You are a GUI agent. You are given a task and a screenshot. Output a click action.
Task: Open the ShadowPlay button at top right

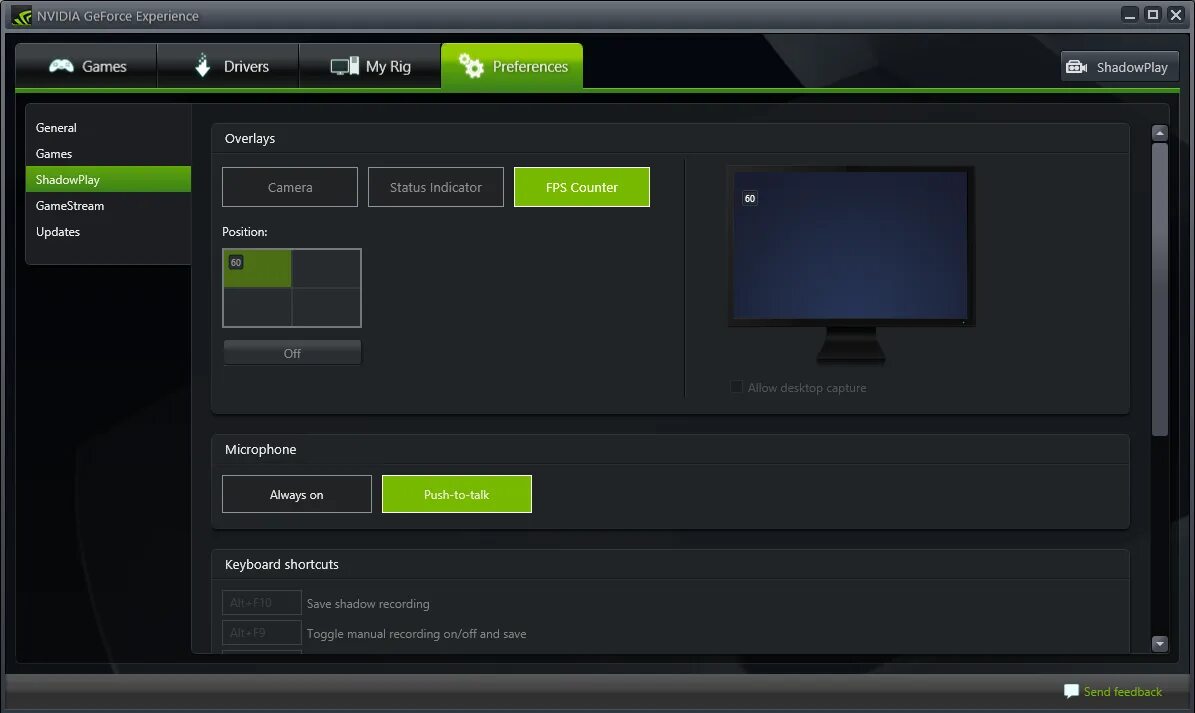coord(1120,67)
